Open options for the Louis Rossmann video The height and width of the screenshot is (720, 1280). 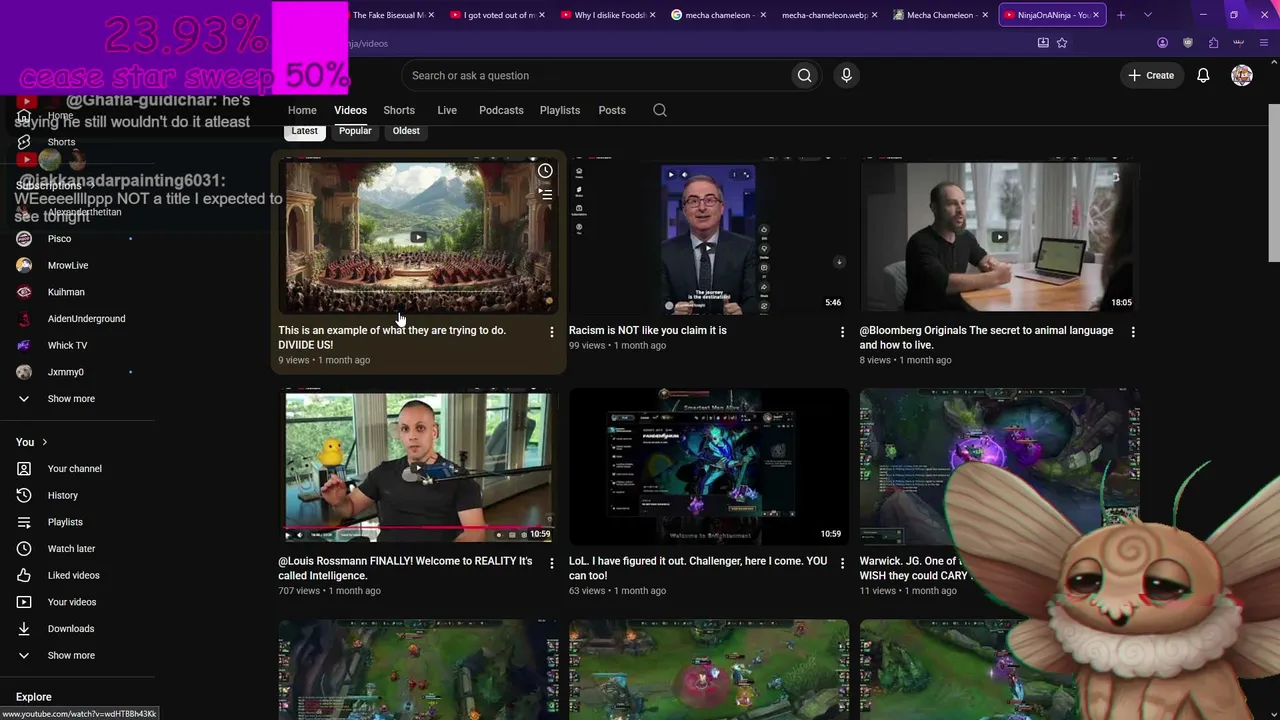pos(551,563)
